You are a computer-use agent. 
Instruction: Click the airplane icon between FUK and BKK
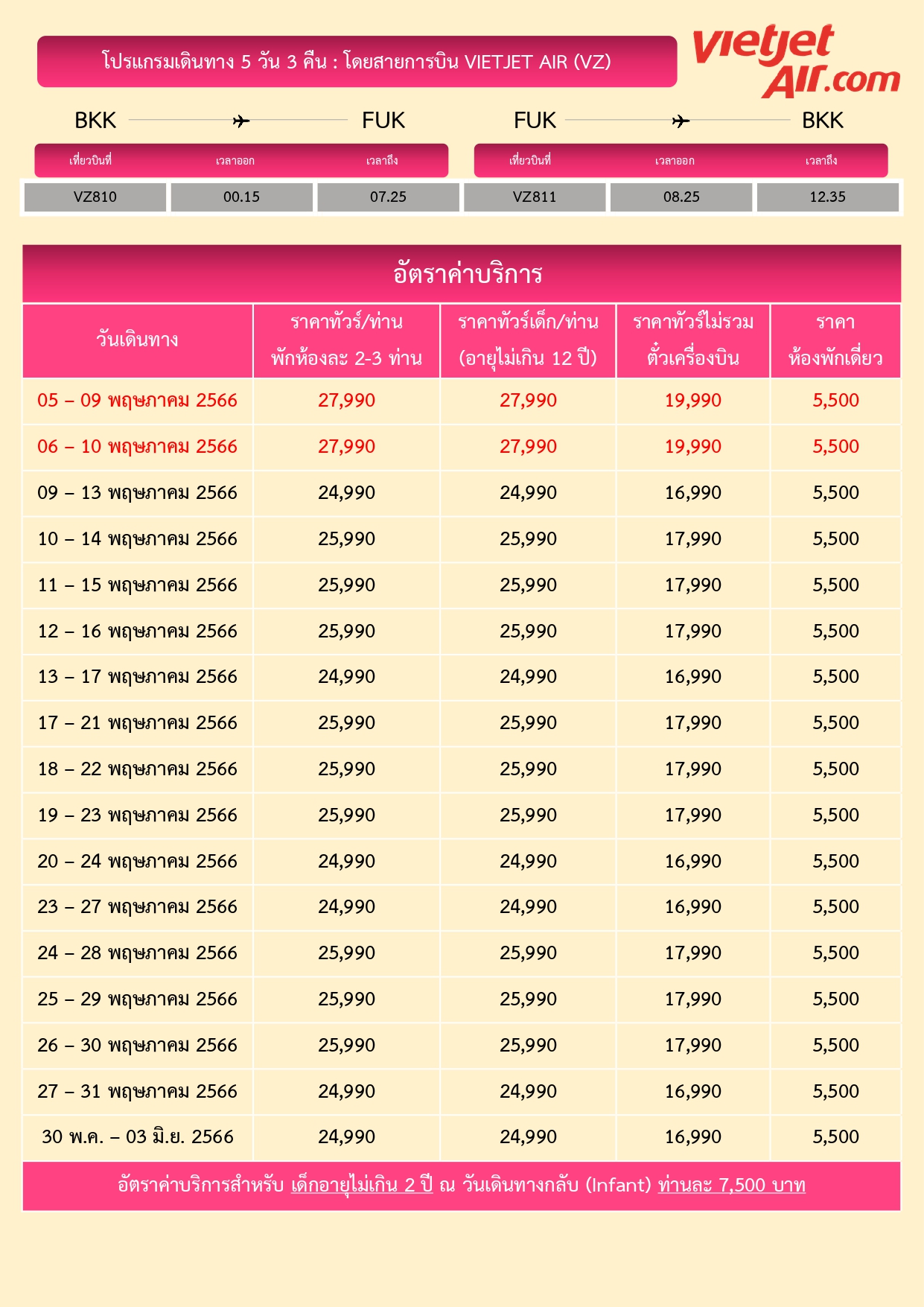681,121
